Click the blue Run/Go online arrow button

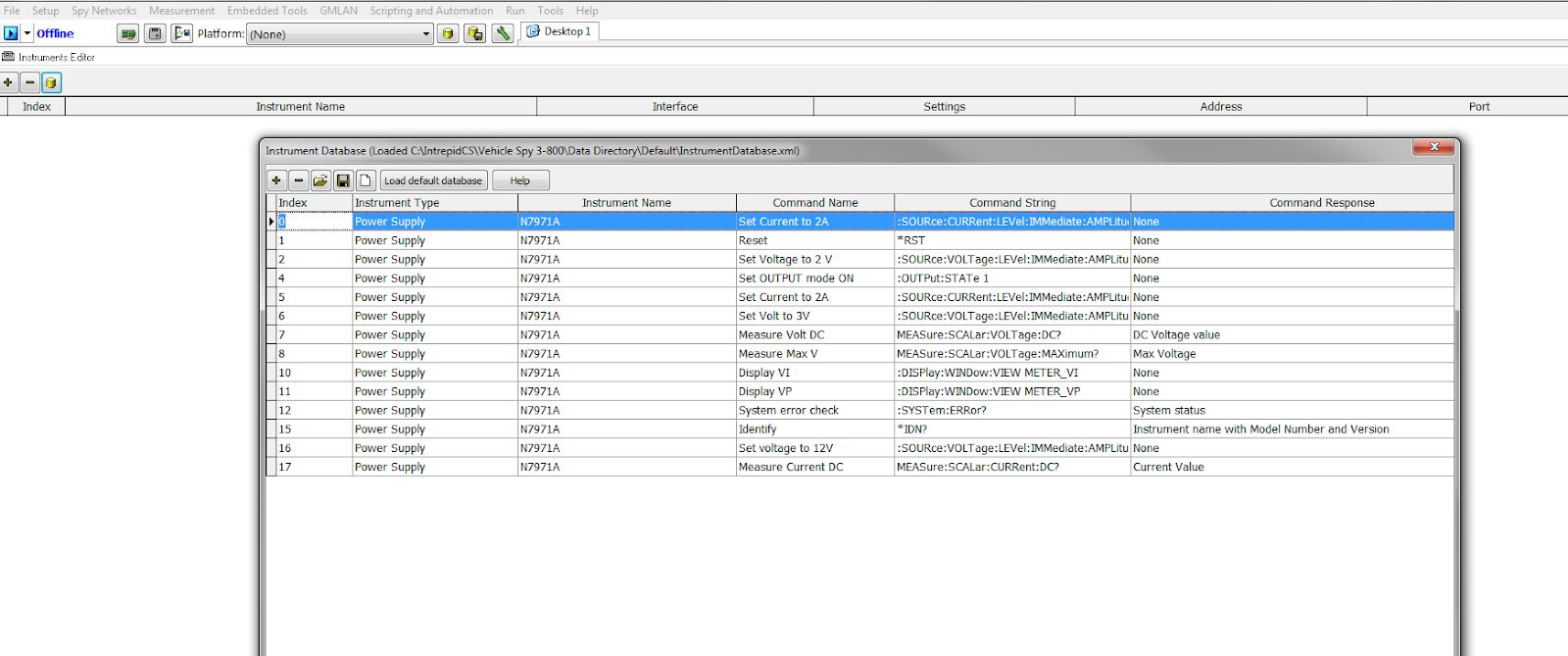11,33
